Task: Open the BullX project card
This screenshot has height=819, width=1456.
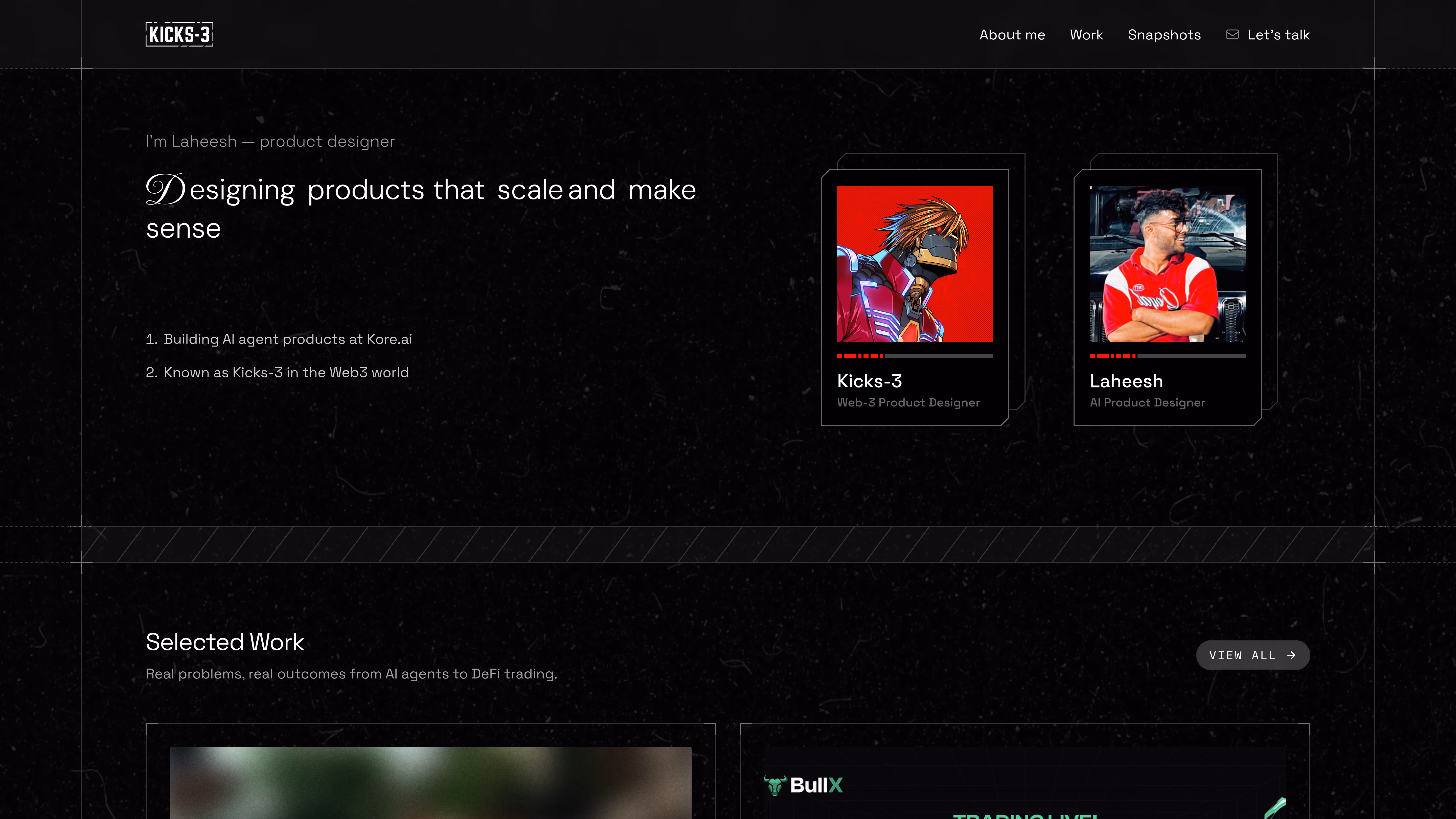Action: [x=1025, y=771]
